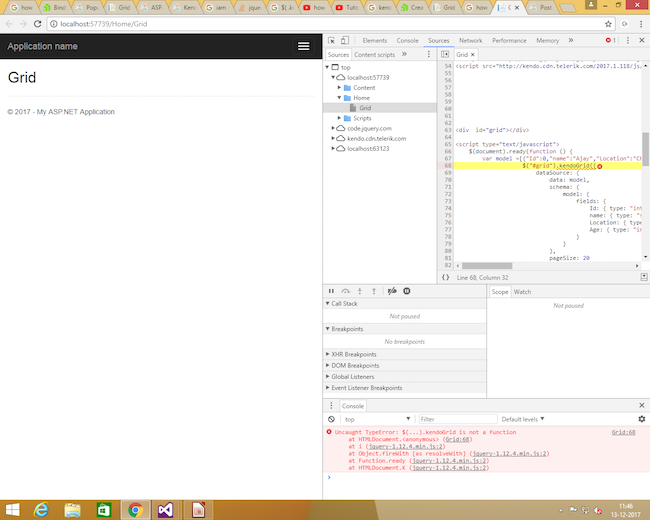Collapse the top frame tree node
650x520 pixels.
click(x=327, y=67)
